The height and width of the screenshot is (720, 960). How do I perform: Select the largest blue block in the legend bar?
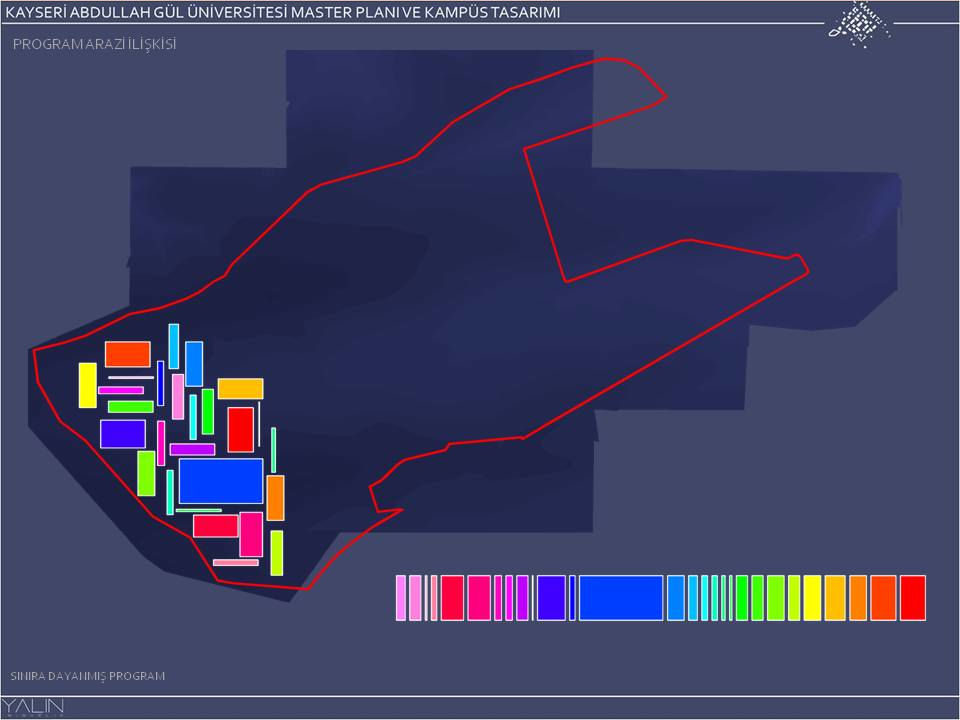click(621, 597)
